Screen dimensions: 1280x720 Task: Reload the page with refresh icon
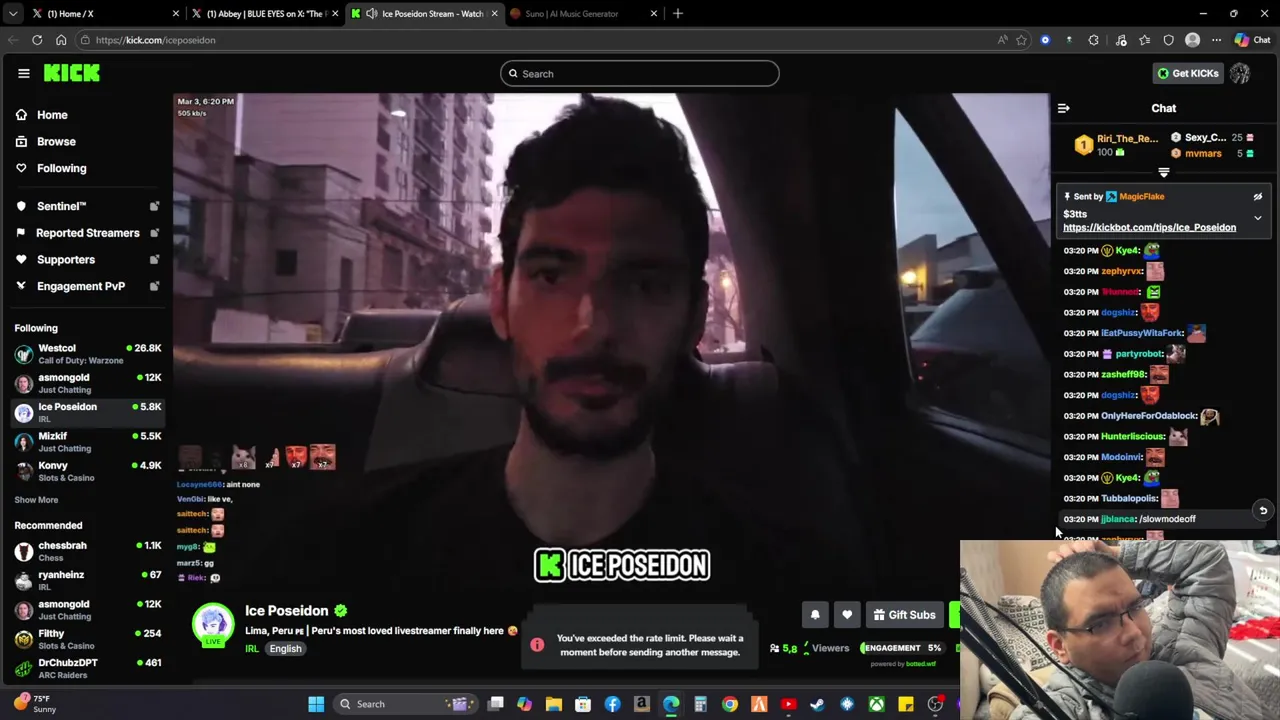click(x=37, y=40)
